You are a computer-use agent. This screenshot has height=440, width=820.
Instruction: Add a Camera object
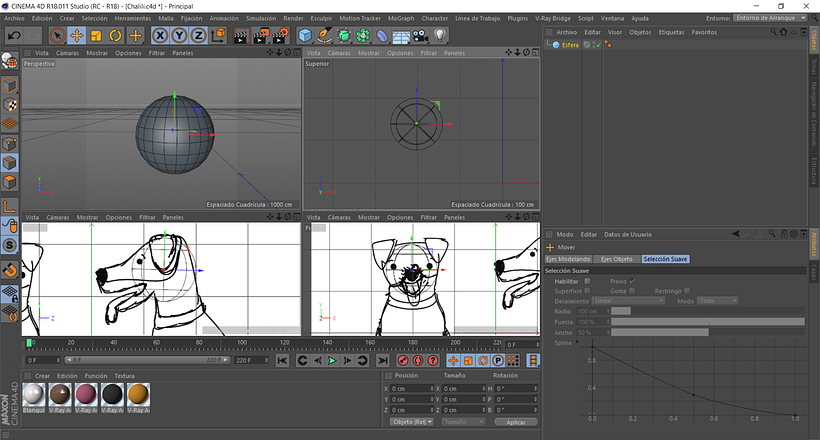tap(420, 36)
